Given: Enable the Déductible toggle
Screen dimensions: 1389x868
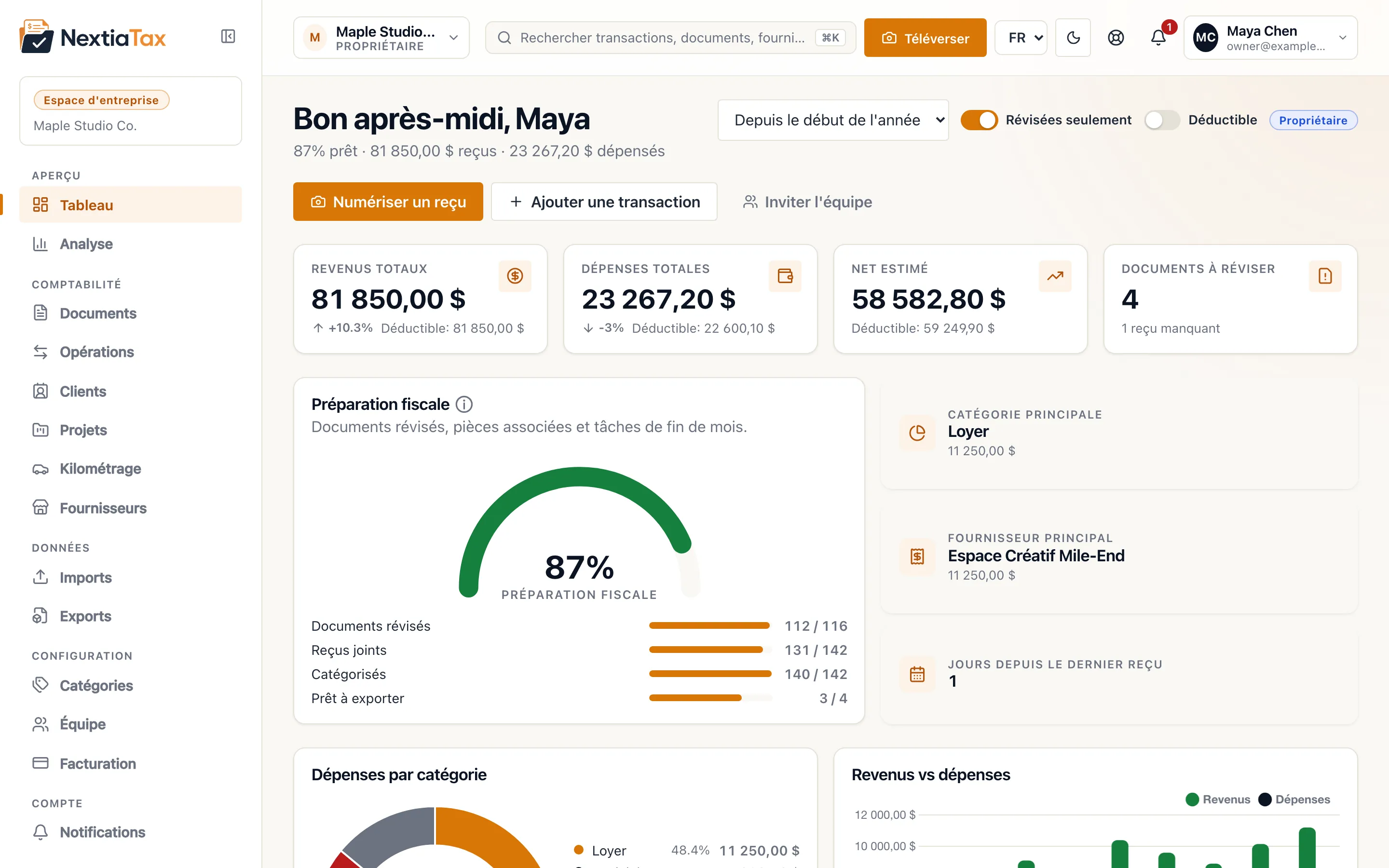Looking at the screenshot, I should coord(1162,120).
